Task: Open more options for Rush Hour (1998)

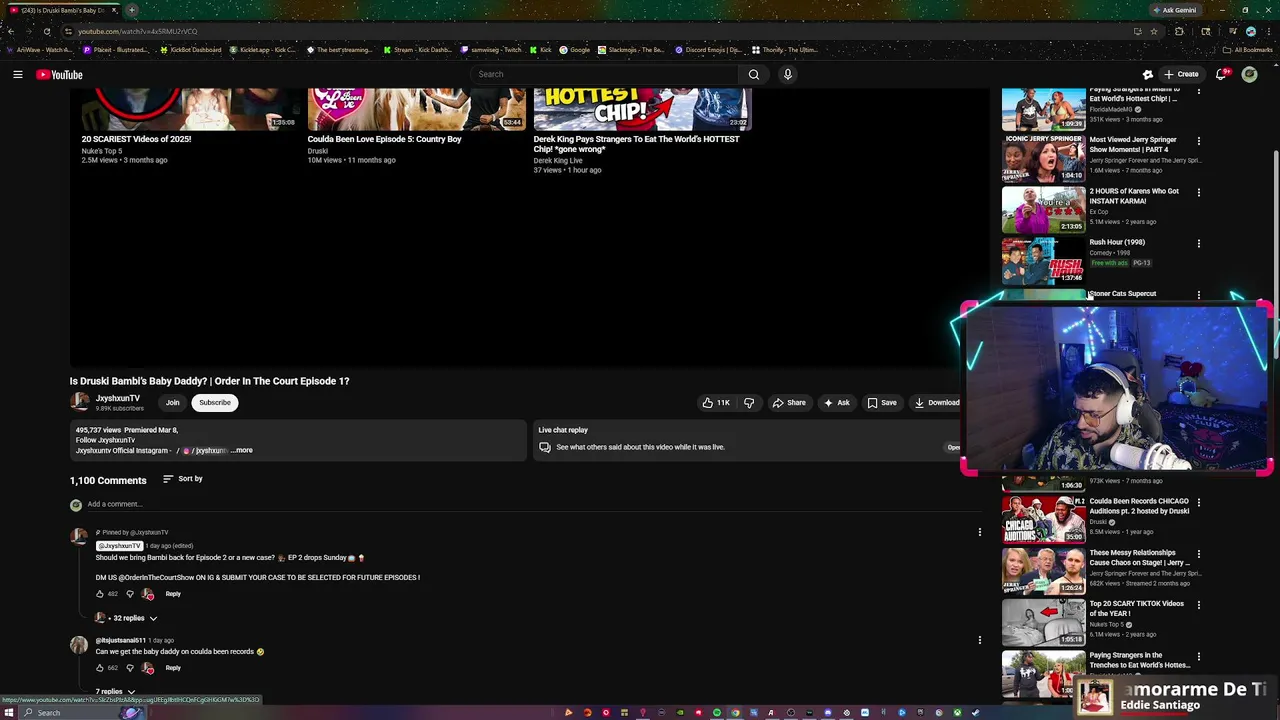Action: click(x=1199, y=243)
